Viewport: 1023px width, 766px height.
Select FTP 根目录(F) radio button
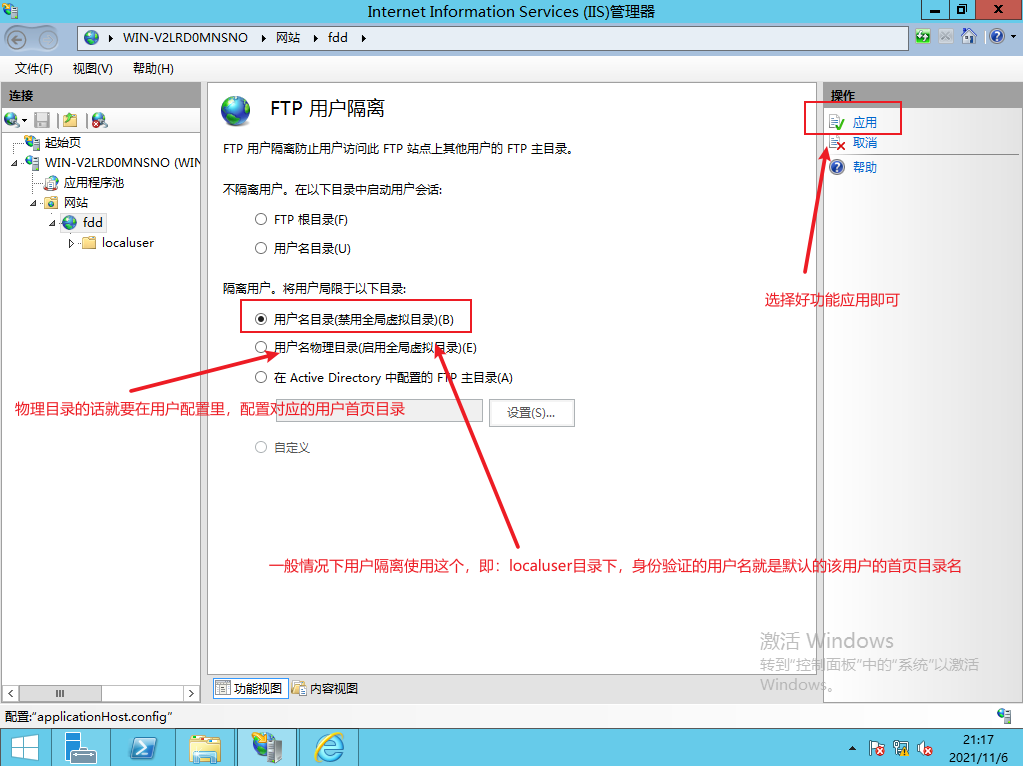tap(261, 219)
